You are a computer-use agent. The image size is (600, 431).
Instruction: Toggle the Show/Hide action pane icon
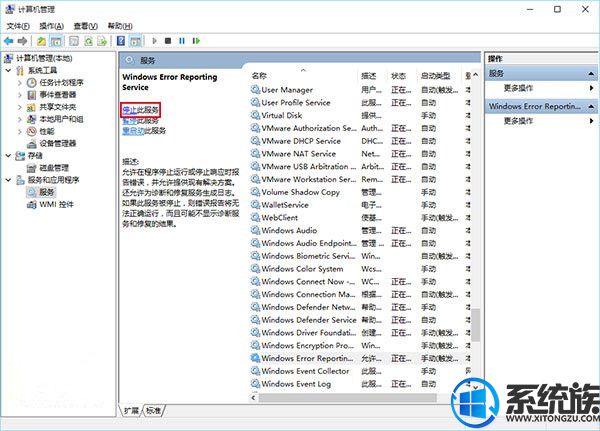point(135,41)
